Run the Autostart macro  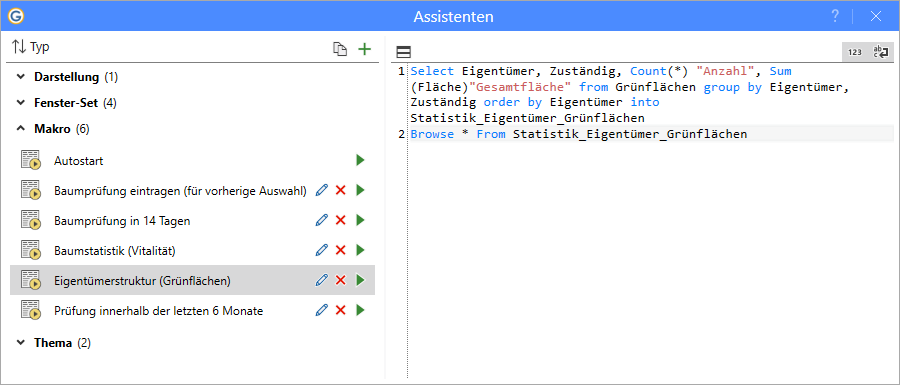[x=360, y=160]
